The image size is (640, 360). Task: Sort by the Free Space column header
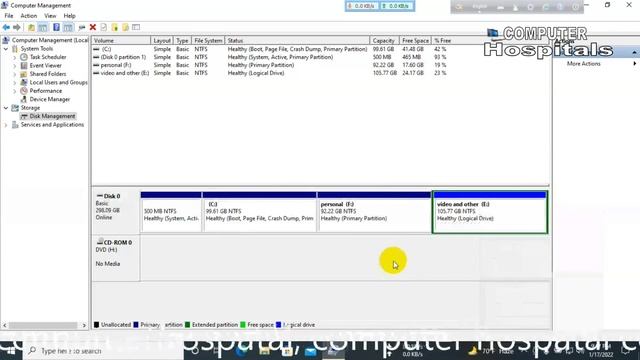pos(415,40)
